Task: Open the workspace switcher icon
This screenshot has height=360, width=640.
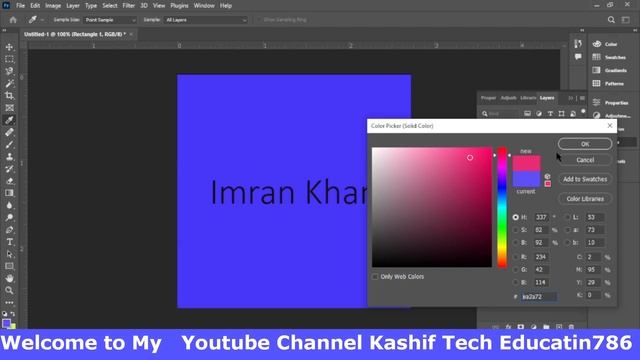Action: point(625,20)
